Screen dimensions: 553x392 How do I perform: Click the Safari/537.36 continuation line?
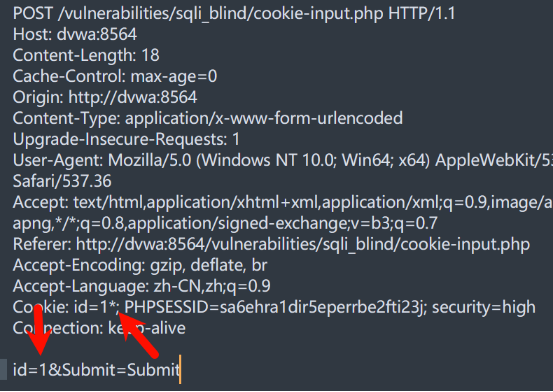point(62,181)
